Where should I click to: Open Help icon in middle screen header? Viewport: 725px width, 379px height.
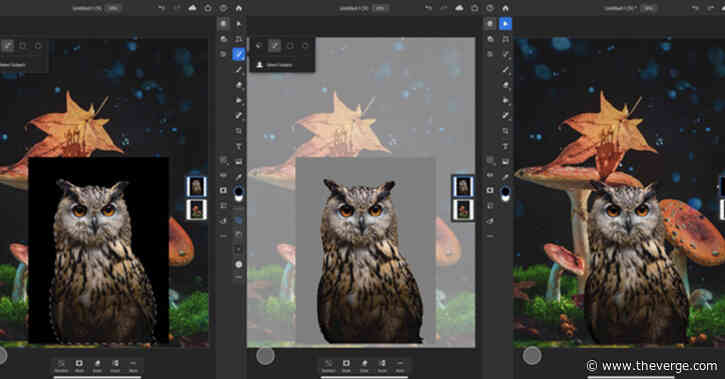coord(490,8)
